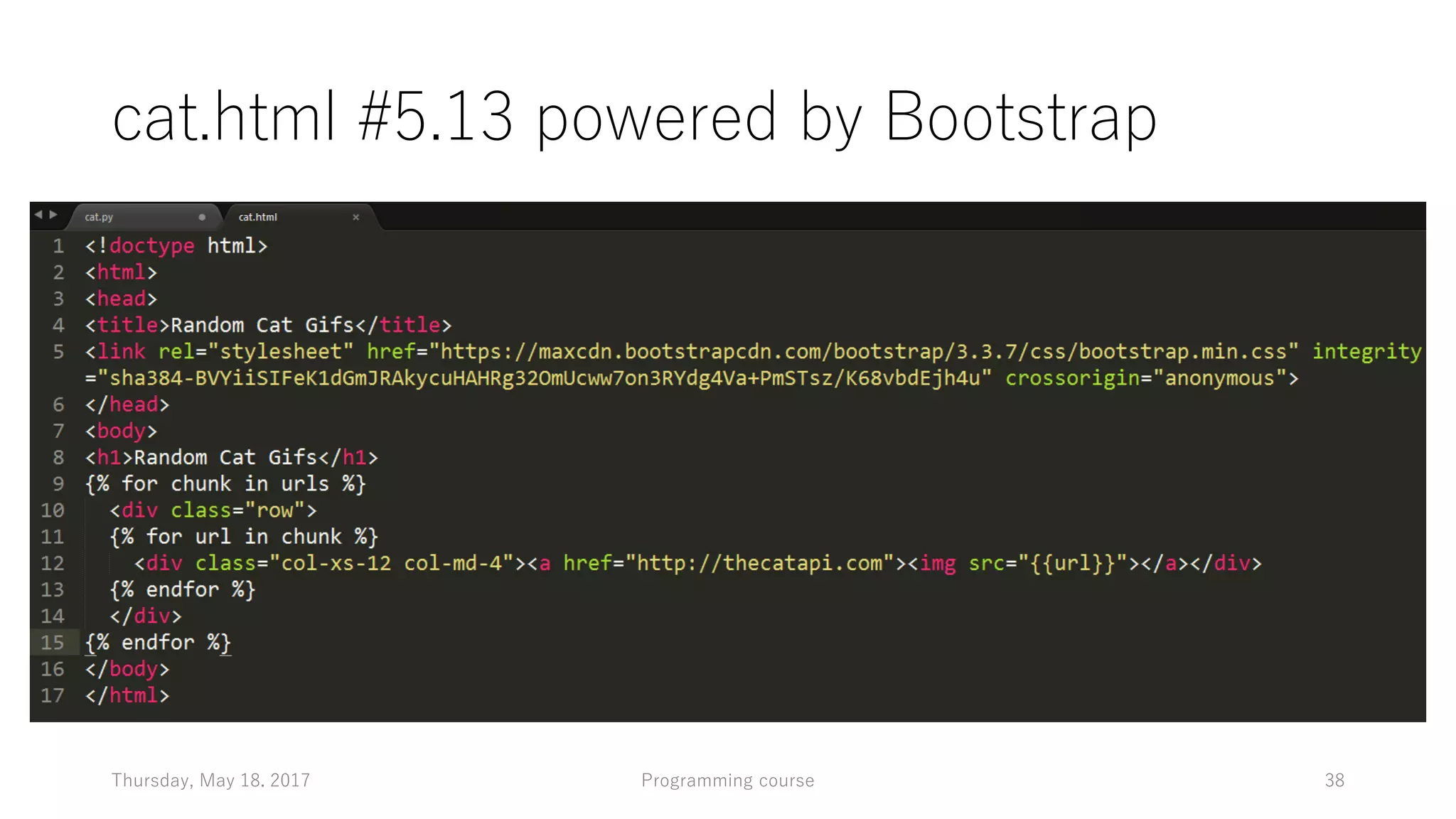
Task: Click the opening head tag
Action: [x=121, y=299]
